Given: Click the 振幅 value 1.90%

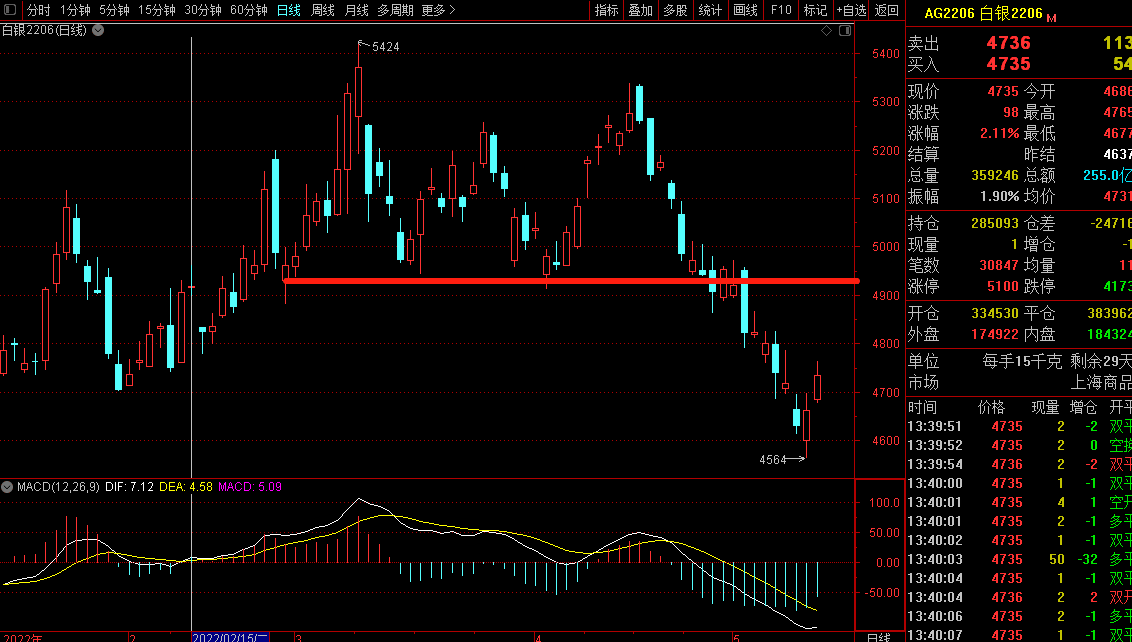Looking at the screenshot, I should click(999, 196).
